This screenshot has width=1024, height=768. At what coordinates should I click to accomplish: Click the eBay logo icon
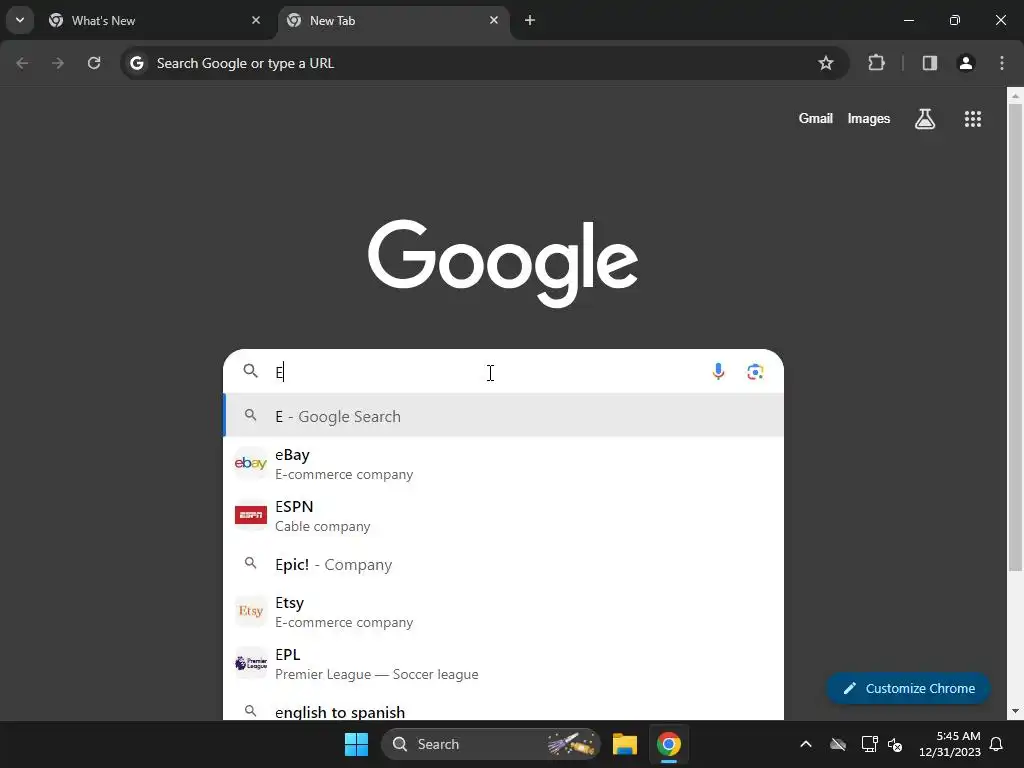point(251,463)
